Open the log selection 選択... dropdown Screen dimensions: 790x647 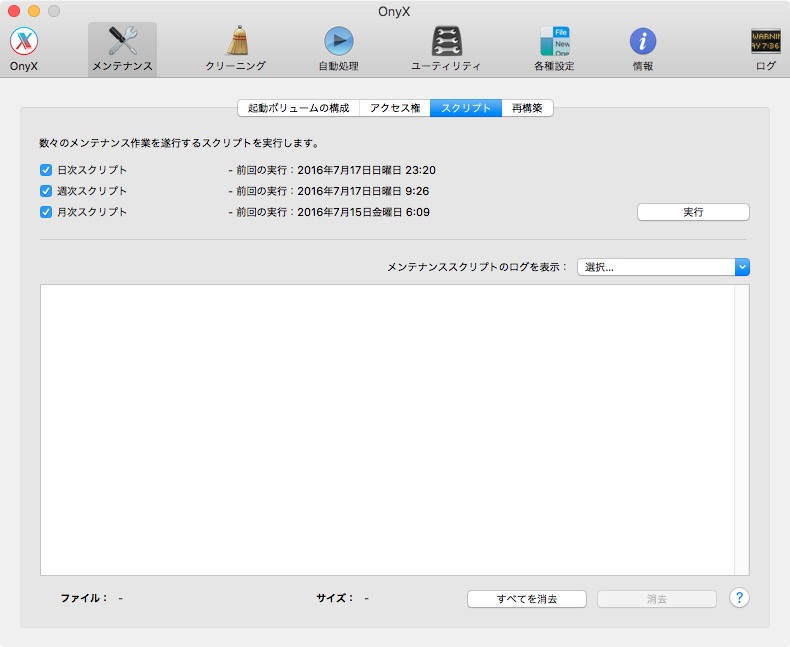663,267
